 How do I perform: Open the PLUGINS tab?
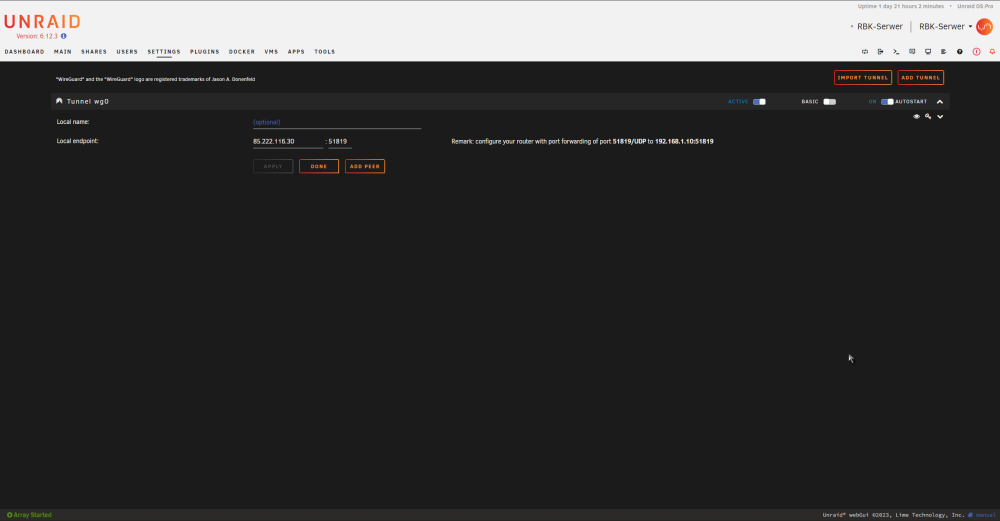(x=205, y=52)
